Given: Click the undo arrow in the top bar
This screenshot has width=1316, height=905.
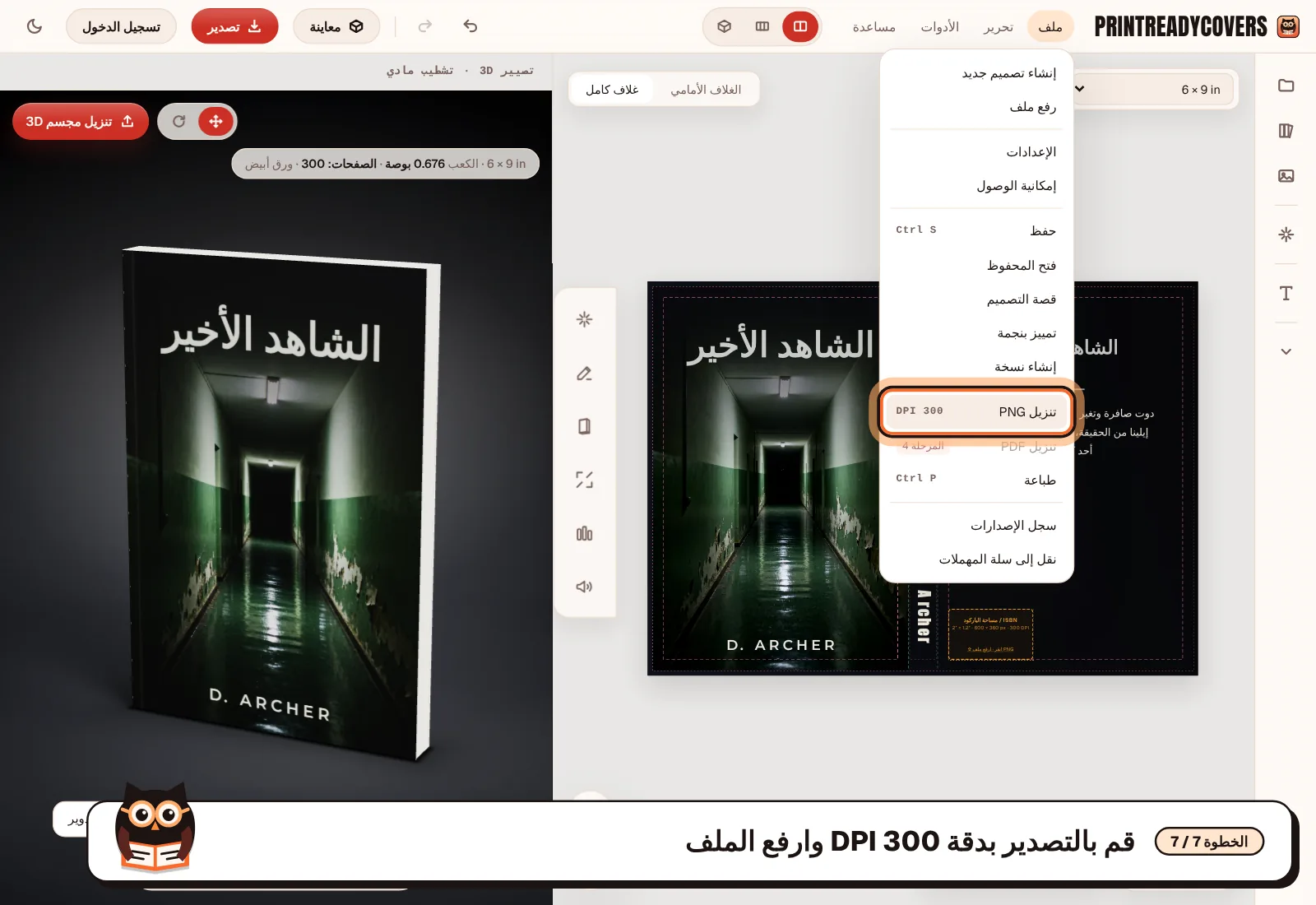Looking at the screenshot, I should pos(470,26).
